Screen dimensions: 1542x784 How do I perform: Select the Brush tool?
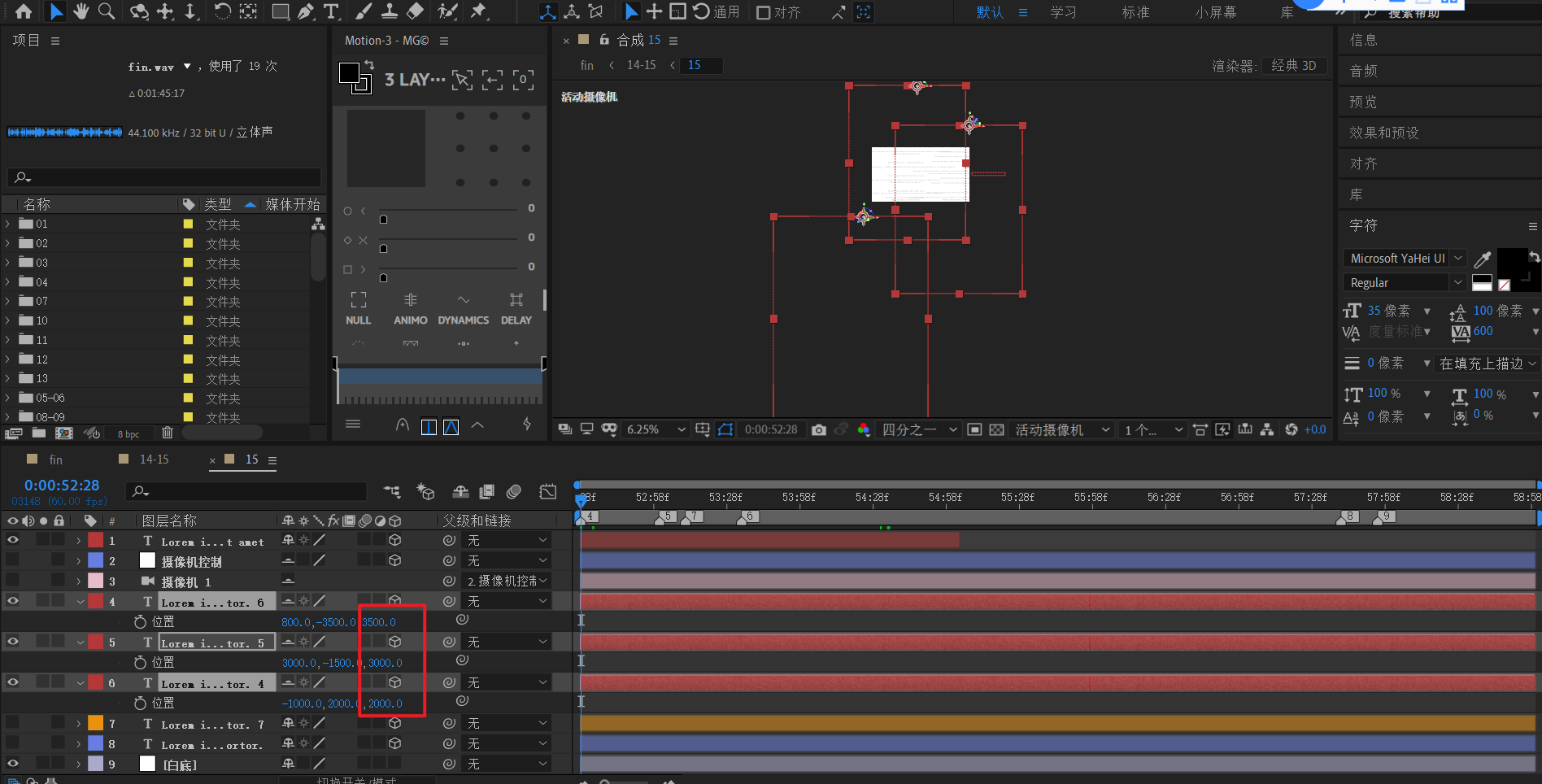tap(364, 11)
